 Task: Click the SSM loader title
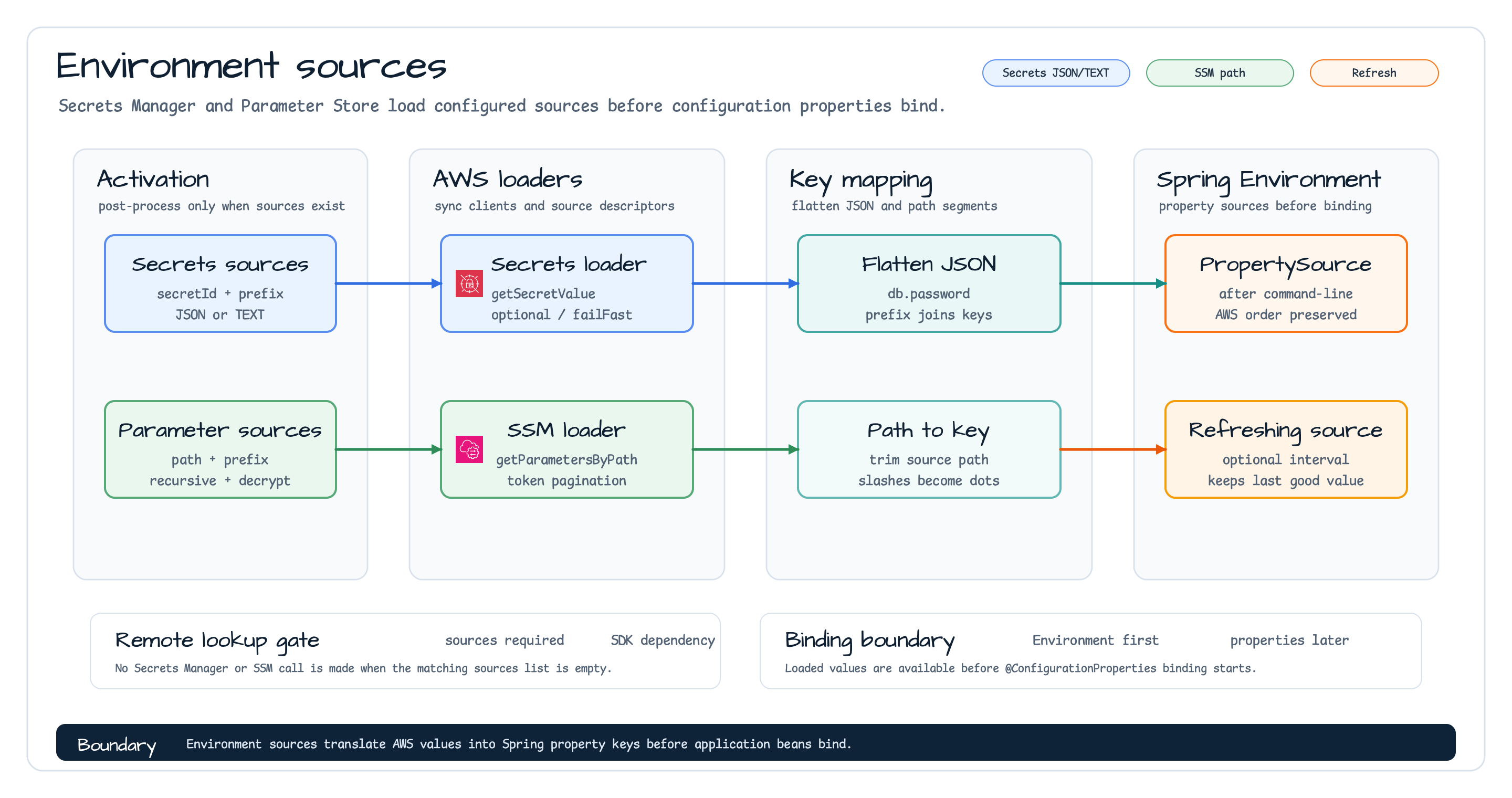point(566,430)
